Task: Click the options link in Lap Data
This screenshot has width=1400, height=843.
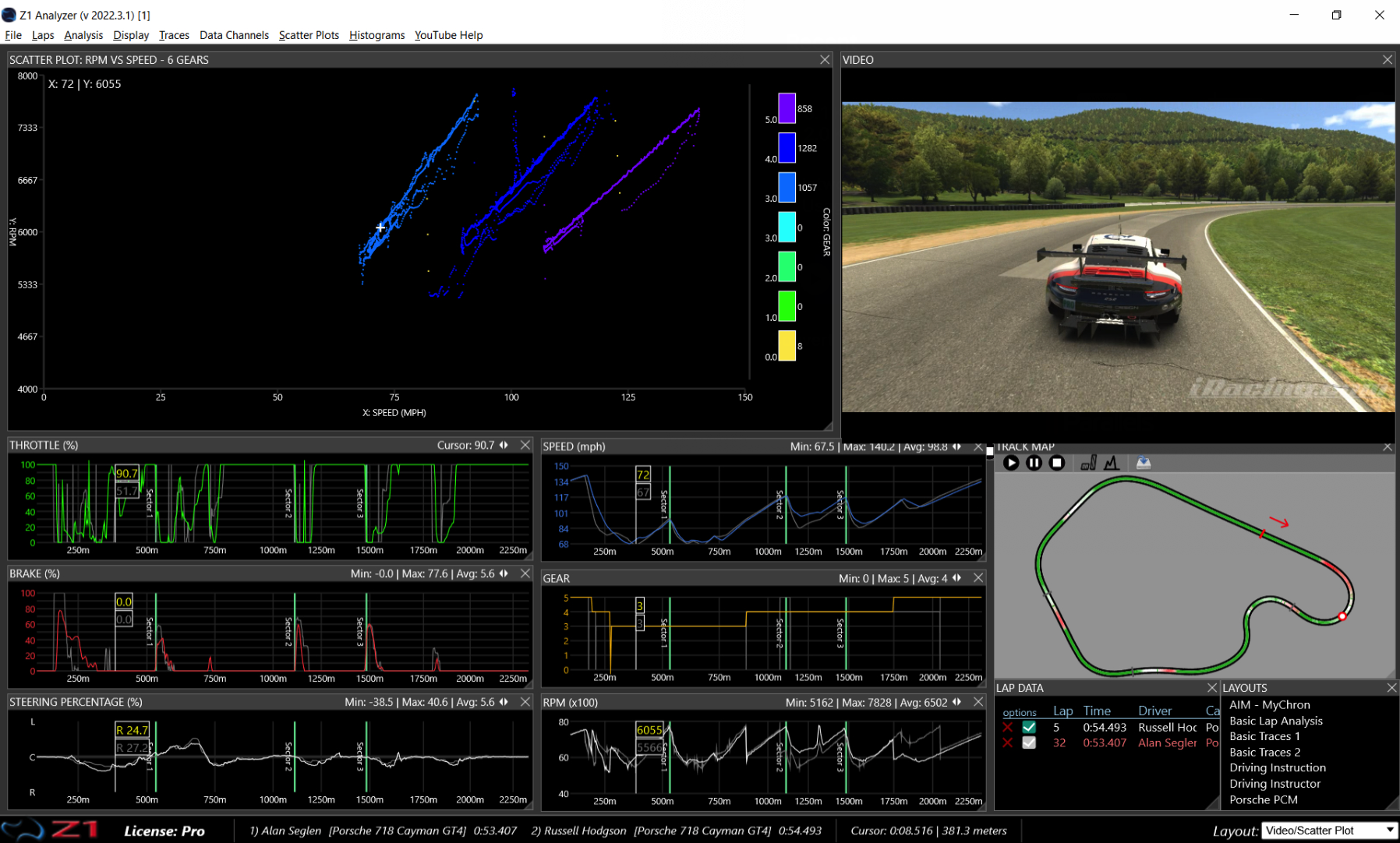Action: [x=1020, y=712]
